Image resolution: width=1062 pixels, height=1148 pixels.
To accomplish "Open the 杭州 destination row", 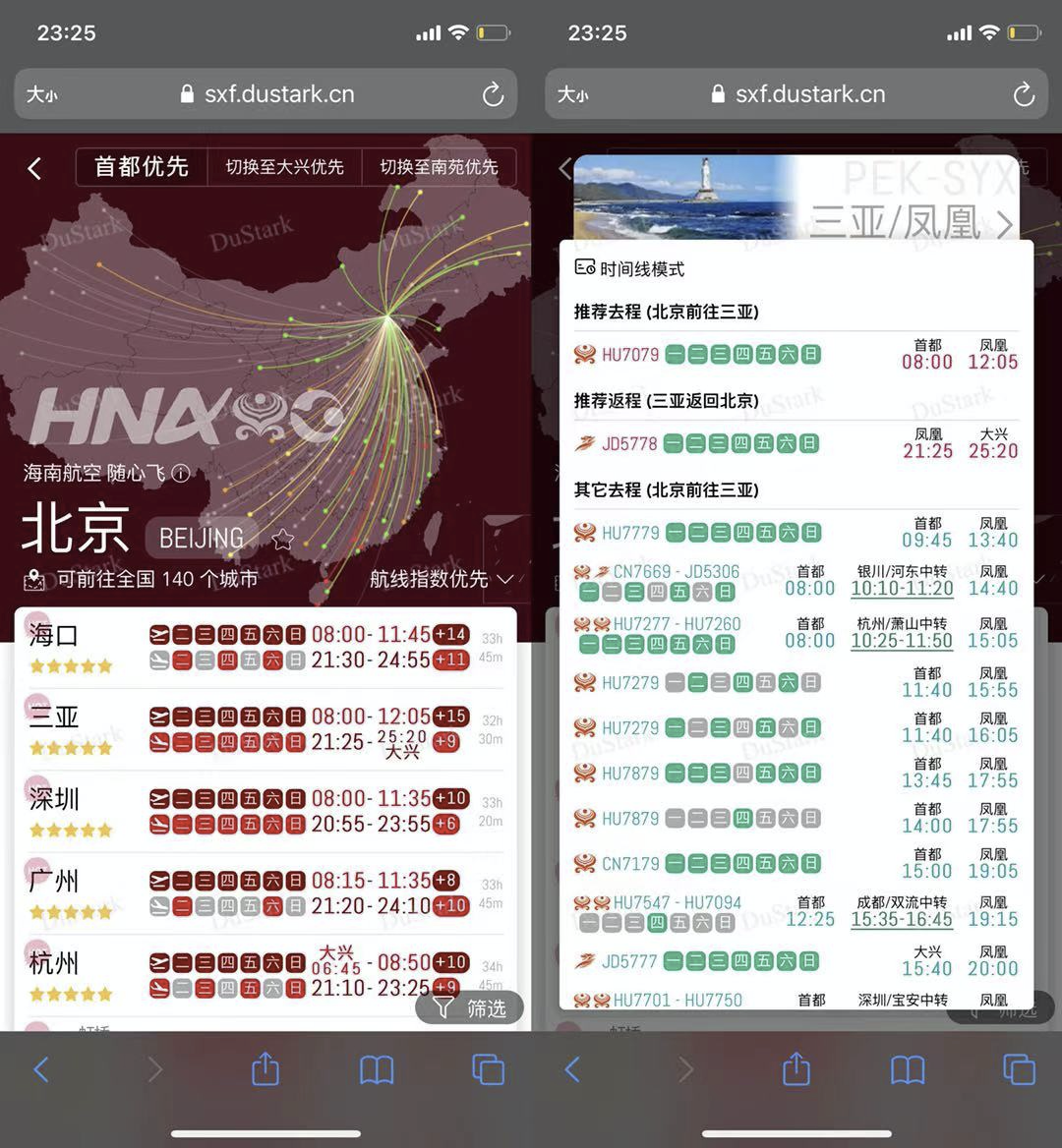I will point(265,976).
